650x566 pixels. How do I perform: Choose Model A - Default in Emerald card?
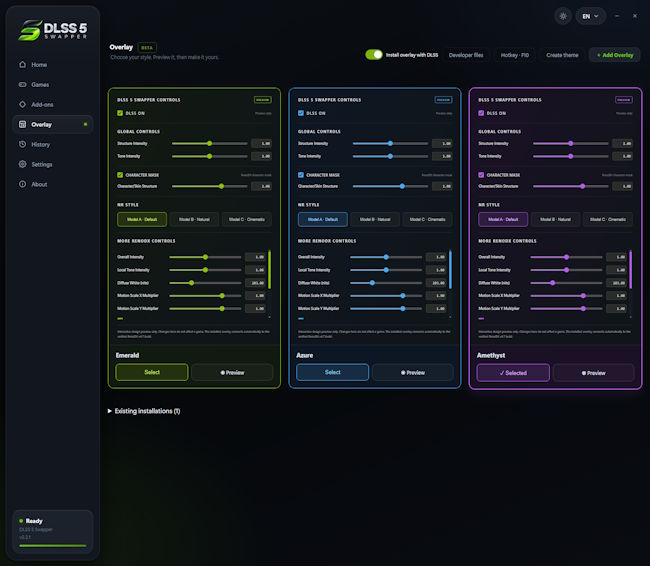(142, 219)
